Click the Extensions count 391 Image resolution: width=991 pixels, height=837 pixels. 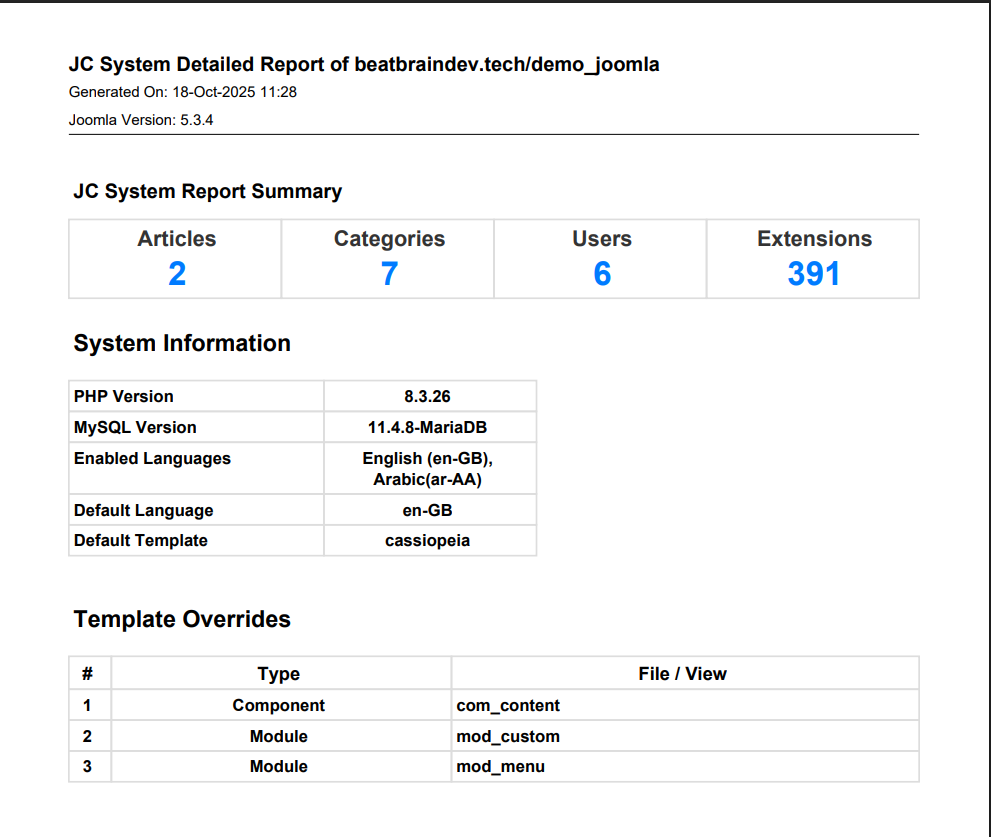tap(814, 273)
